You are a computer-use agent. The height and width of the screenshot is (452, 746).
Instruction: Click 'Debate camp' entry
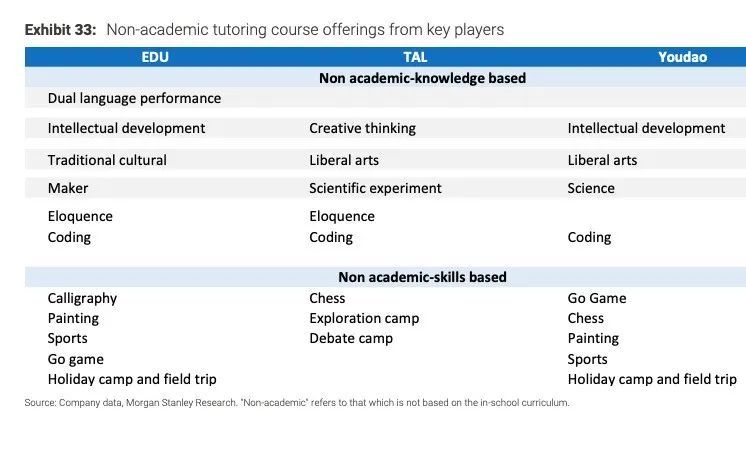click(x=351, y=338)
